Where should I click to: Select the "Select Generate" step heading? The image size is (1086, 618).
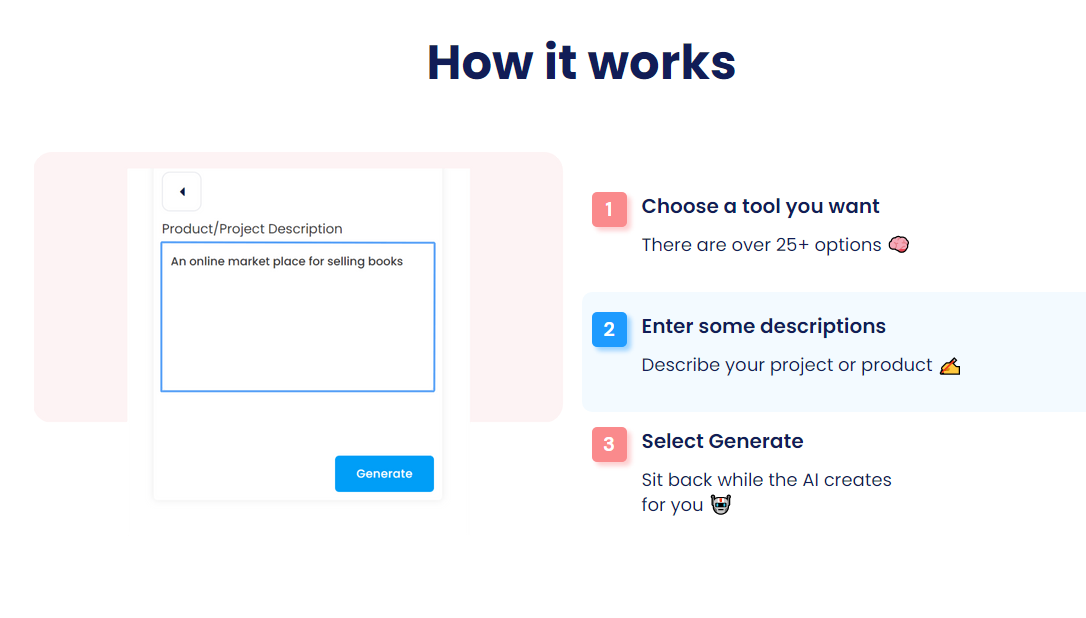(722, 442)
